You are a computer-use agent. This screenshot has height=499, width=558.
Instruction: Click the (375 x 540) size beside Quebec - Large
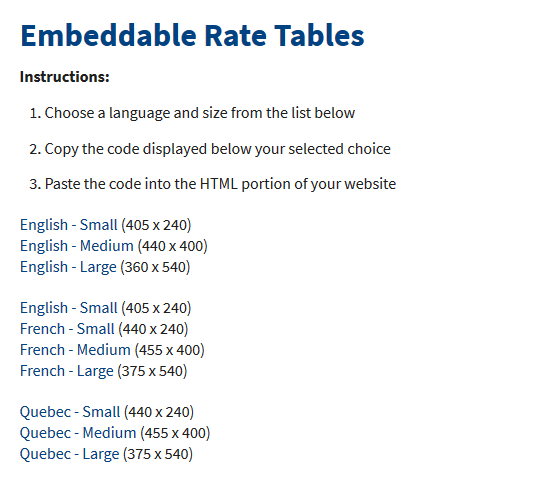pyautogui.click(x=158, y=454)
